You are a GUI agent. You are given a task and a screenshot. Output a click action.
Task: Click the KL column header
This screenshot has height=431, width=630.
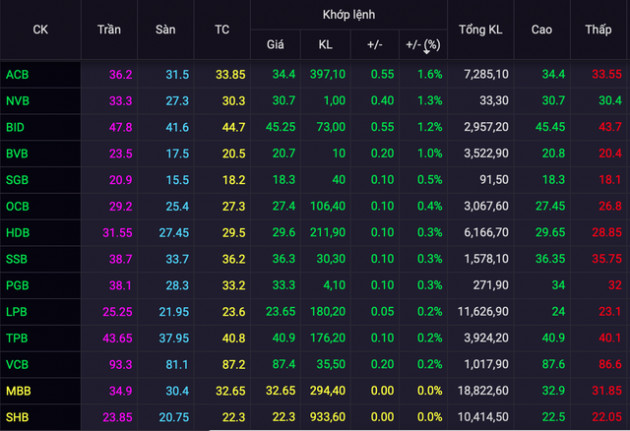coord(325,44)
